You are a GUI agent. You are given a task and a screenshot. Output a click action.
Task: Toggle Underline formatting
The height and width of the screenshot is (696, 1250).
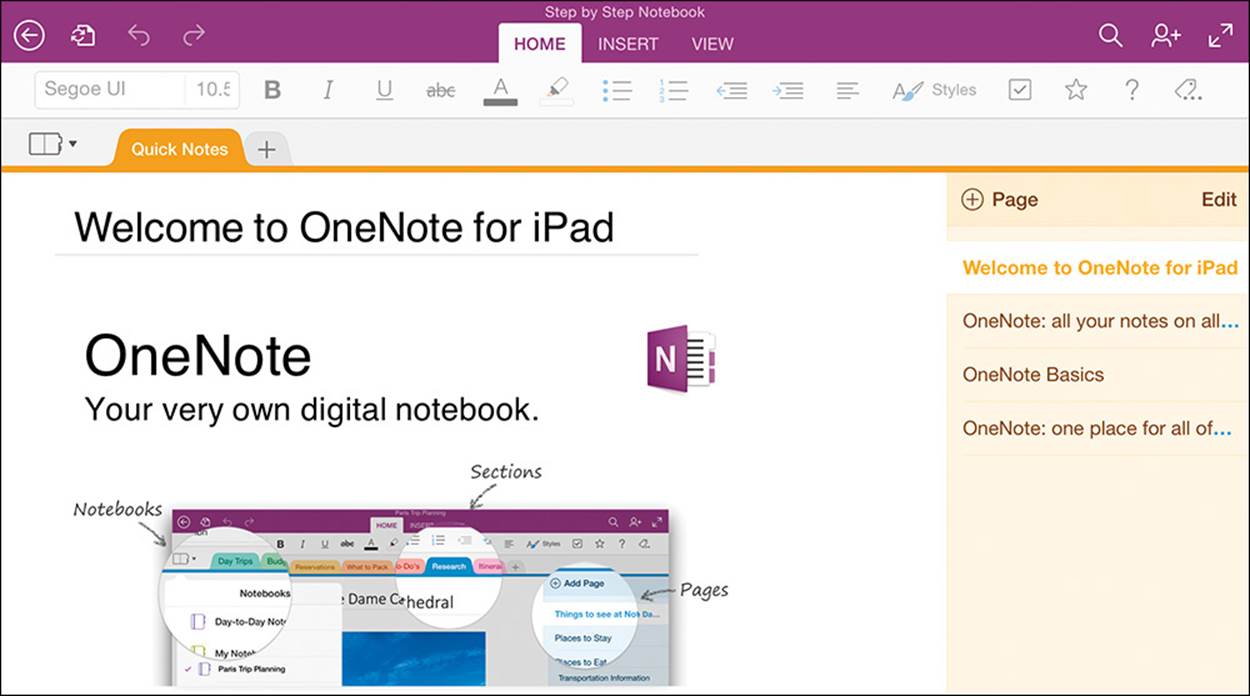coord(384,90)
